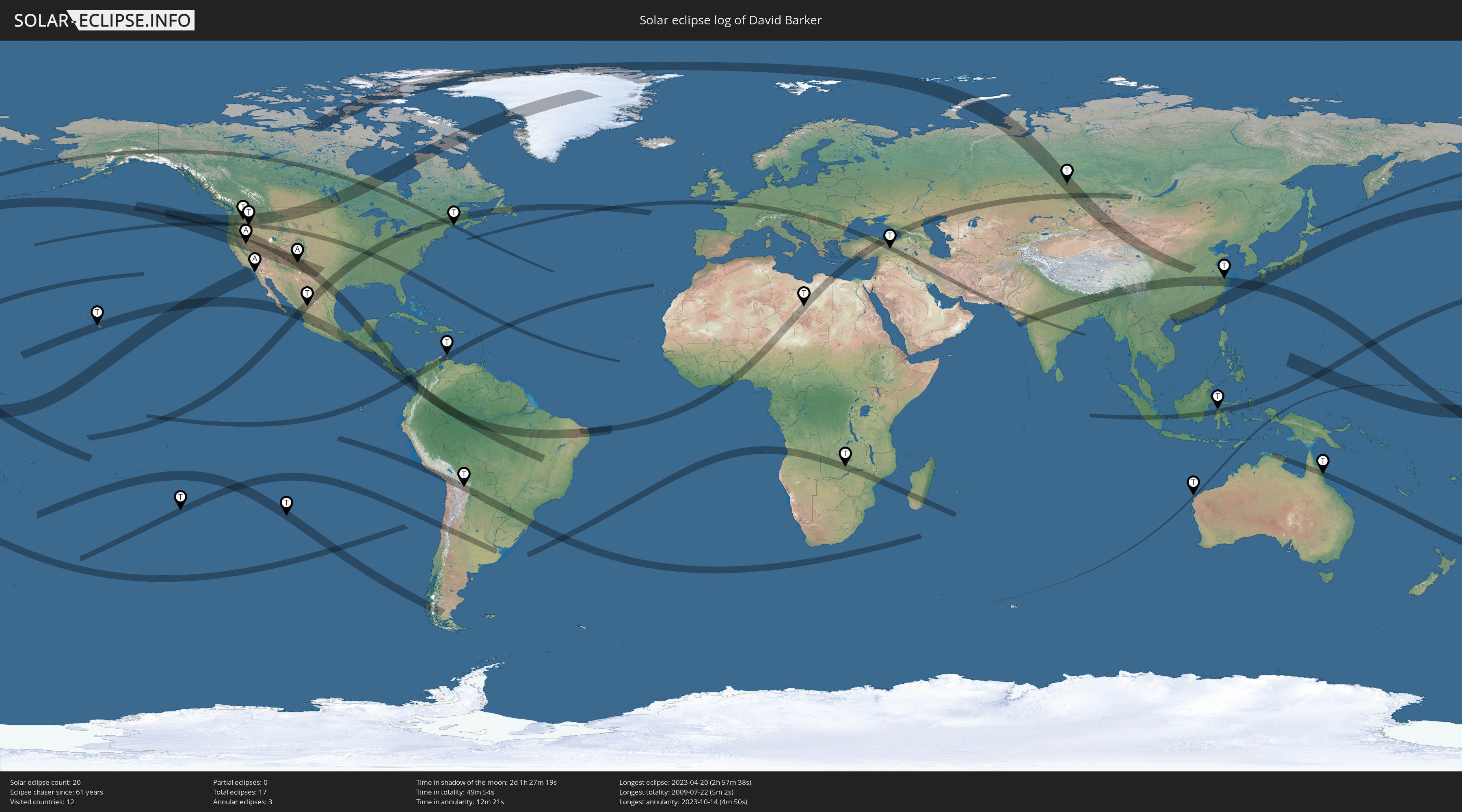Click the 'Solar eclipse log of David Barker' title

(731, 20)
